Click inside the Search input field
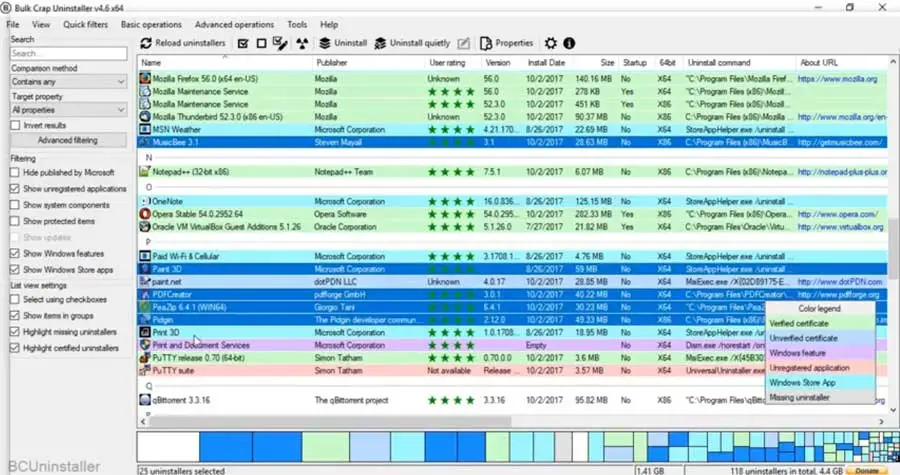The image size is (900, 475). pyautogui.click(x=68, y=53)
